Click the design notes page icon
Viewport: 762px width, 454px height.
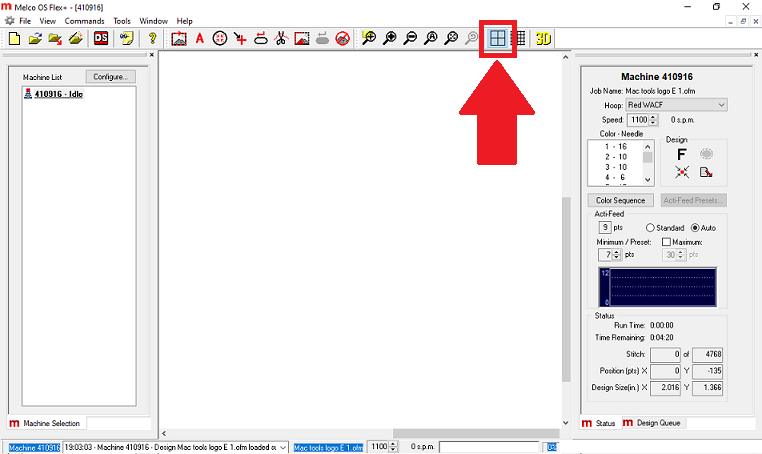click(706, 172)
